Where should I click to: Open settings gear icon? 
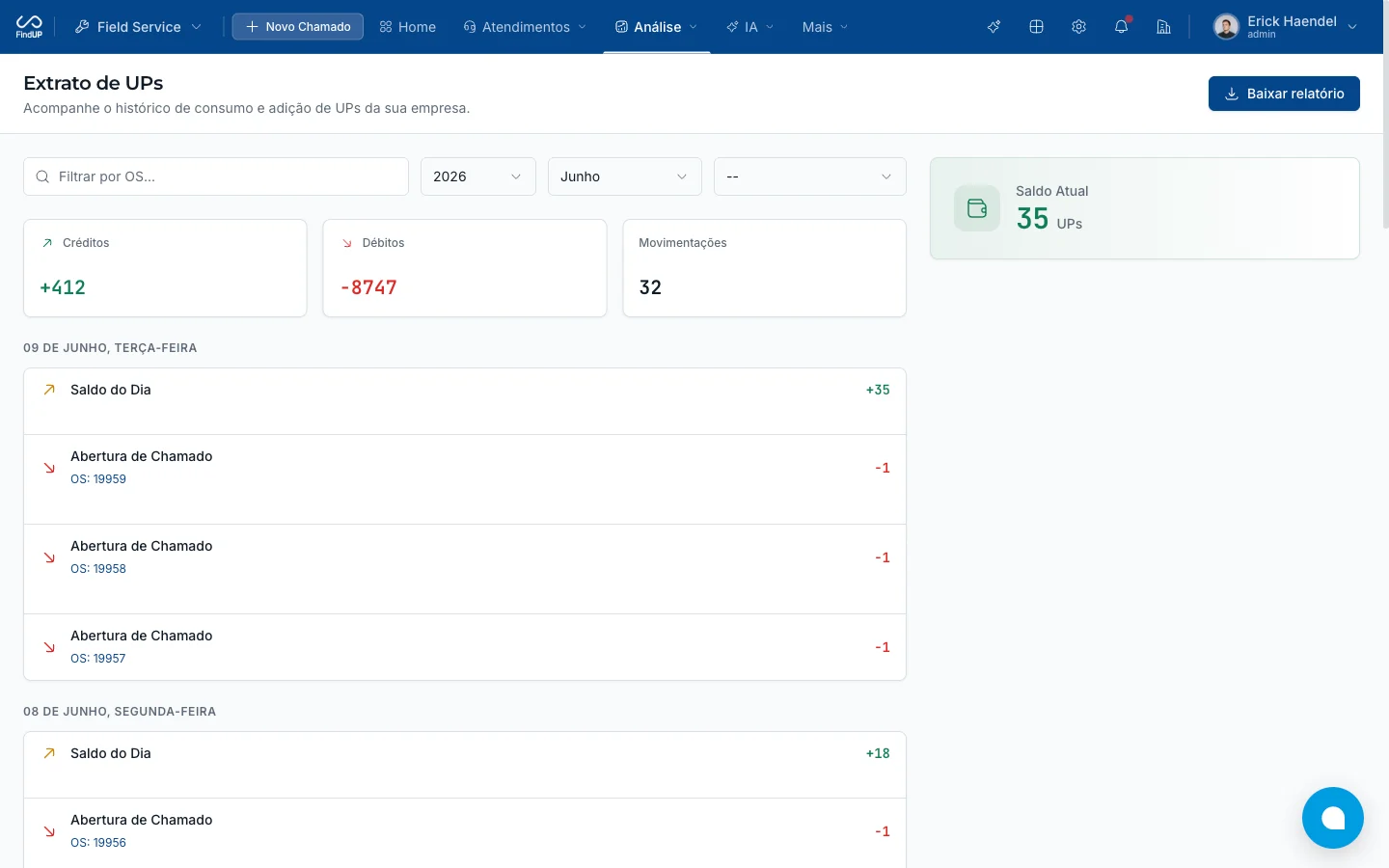click(x=1078, y=27)
